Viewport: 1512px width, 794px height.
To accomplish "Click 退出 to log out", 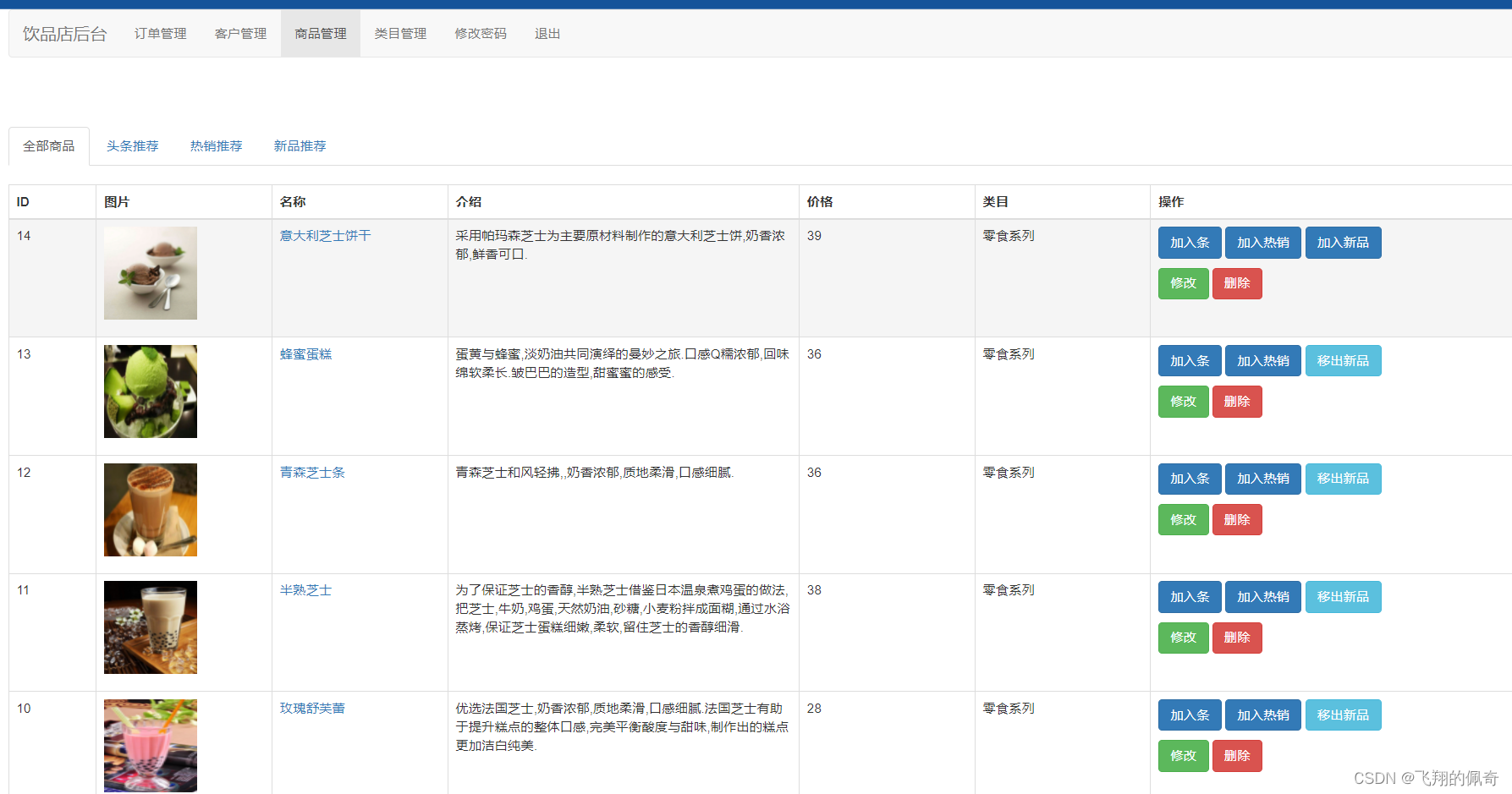I will click(x=547, y=34).
